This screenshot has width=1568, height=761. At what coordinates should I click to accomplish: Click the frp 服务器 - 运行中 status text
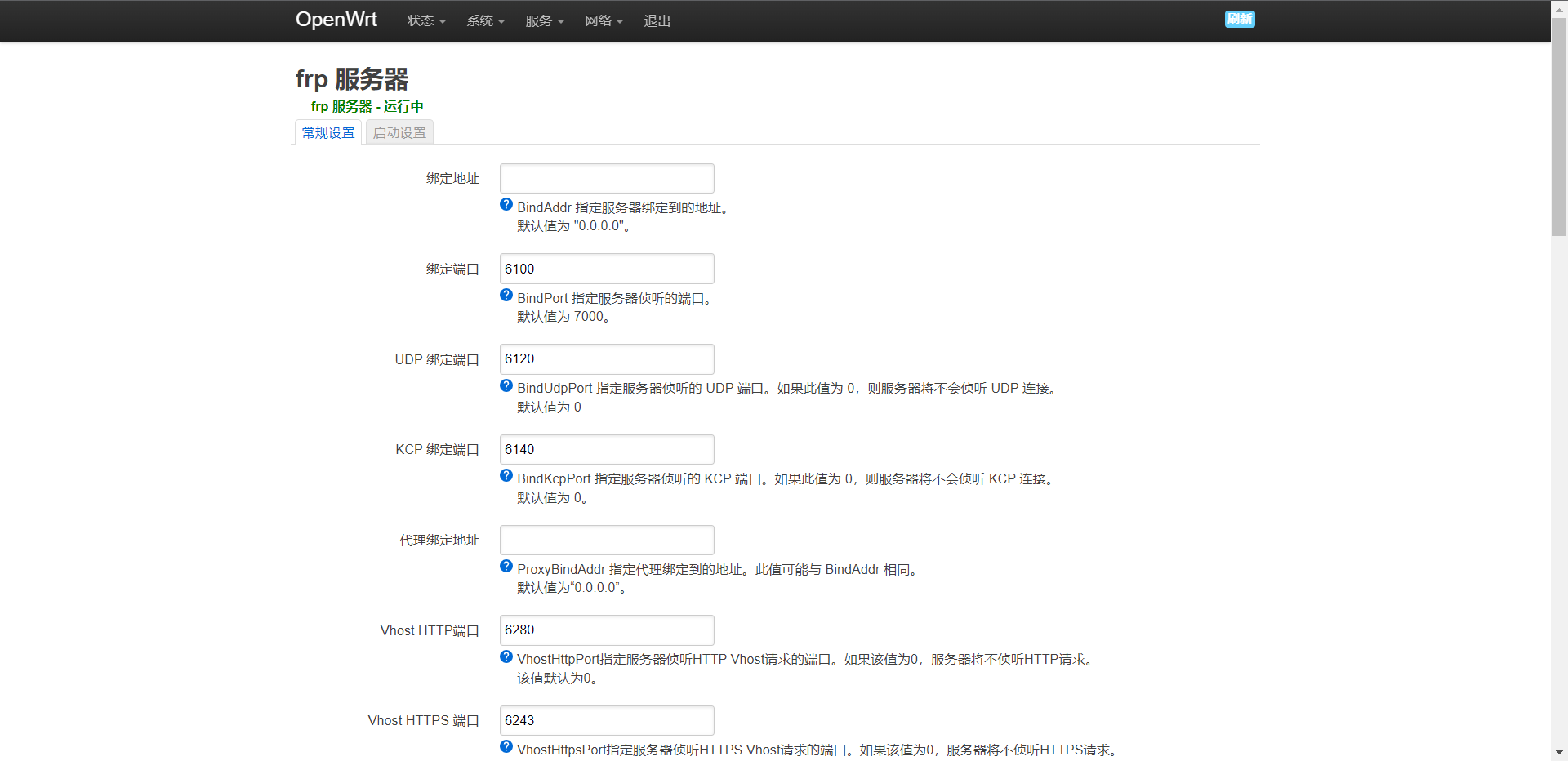click(x=367, y=106)
